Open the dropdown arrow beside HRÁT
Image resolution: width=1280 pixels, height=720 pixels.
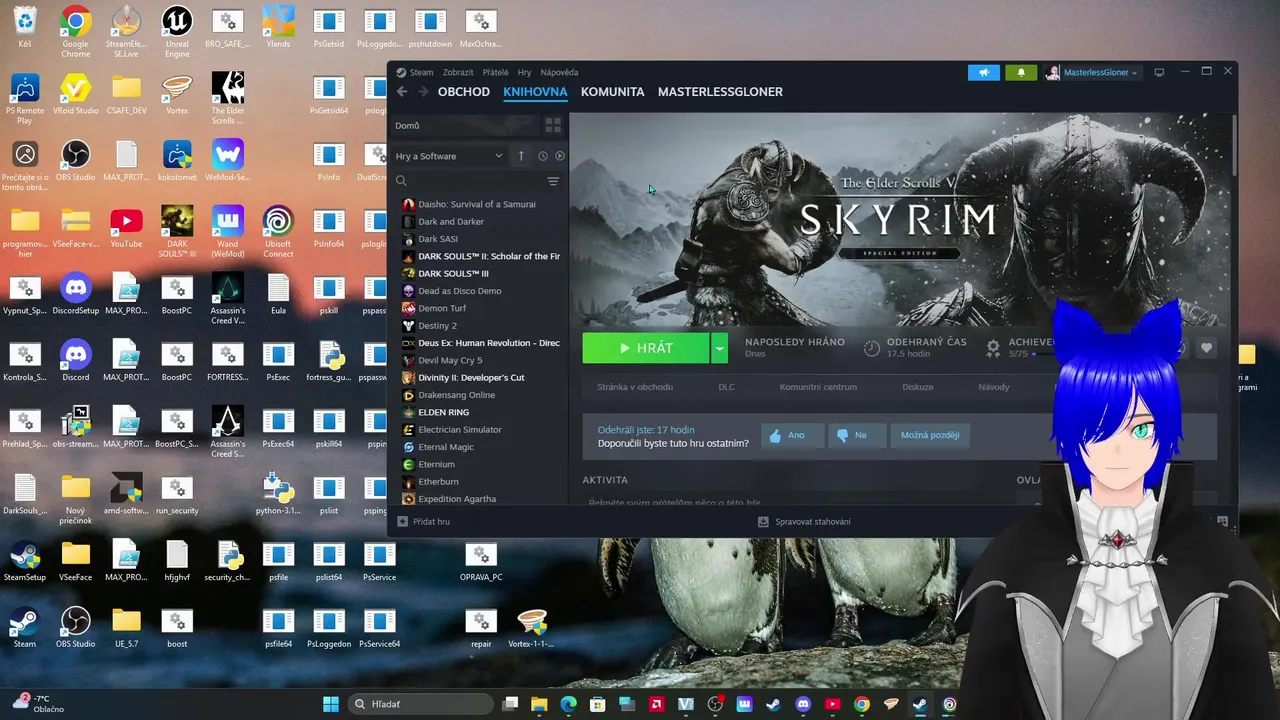click(720, 348)
